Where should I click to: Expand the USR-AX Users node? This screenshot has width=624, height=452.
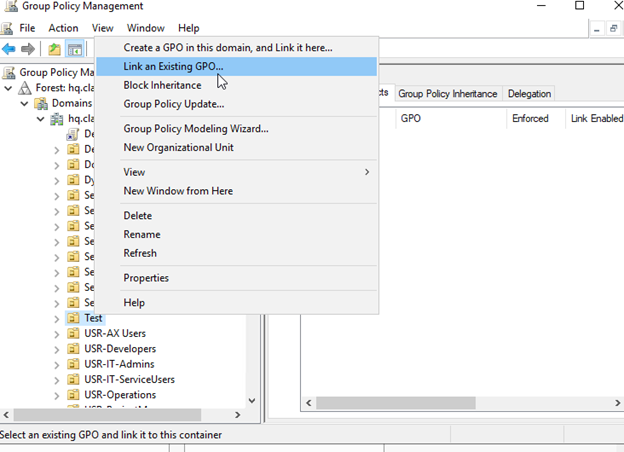tap(57, 334)
